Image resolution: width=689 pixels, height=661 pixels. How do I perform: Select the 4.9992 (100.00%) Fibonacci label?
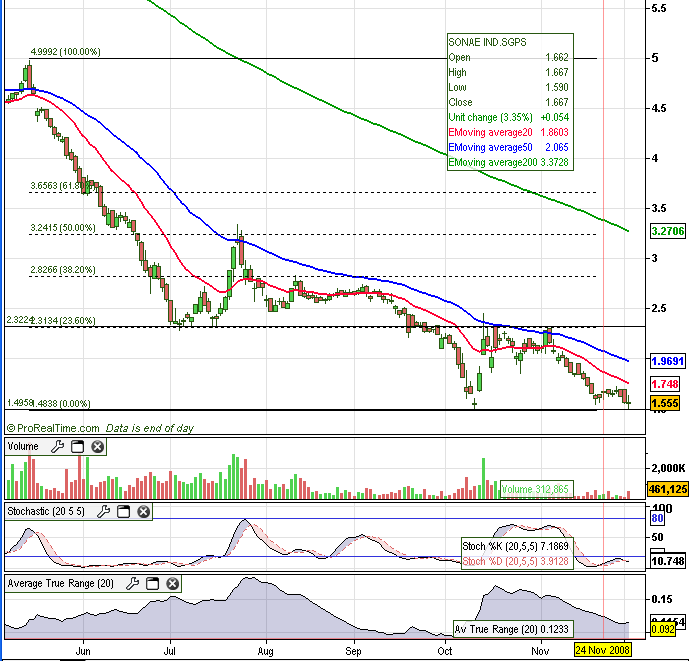[65, 52]
